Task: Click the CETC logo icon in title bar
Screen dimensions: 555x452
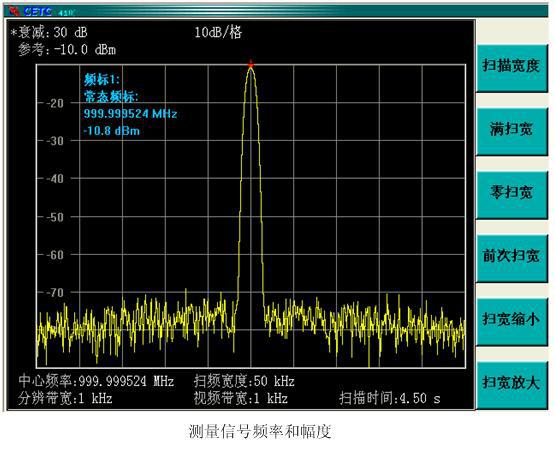Action: 15,11
